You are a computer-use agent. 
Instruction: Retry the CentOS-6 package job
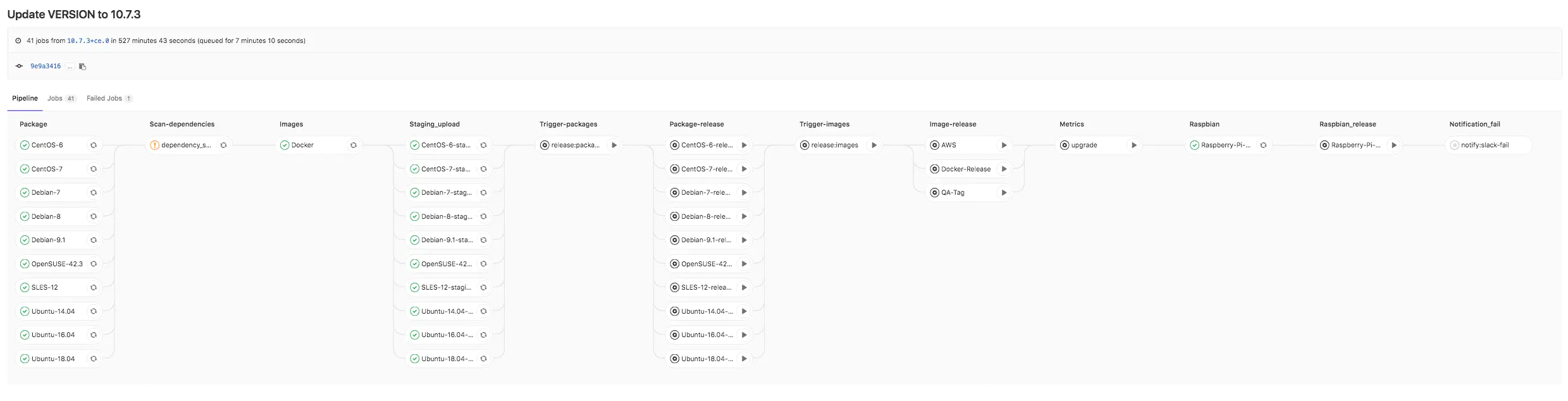(94, 145)
